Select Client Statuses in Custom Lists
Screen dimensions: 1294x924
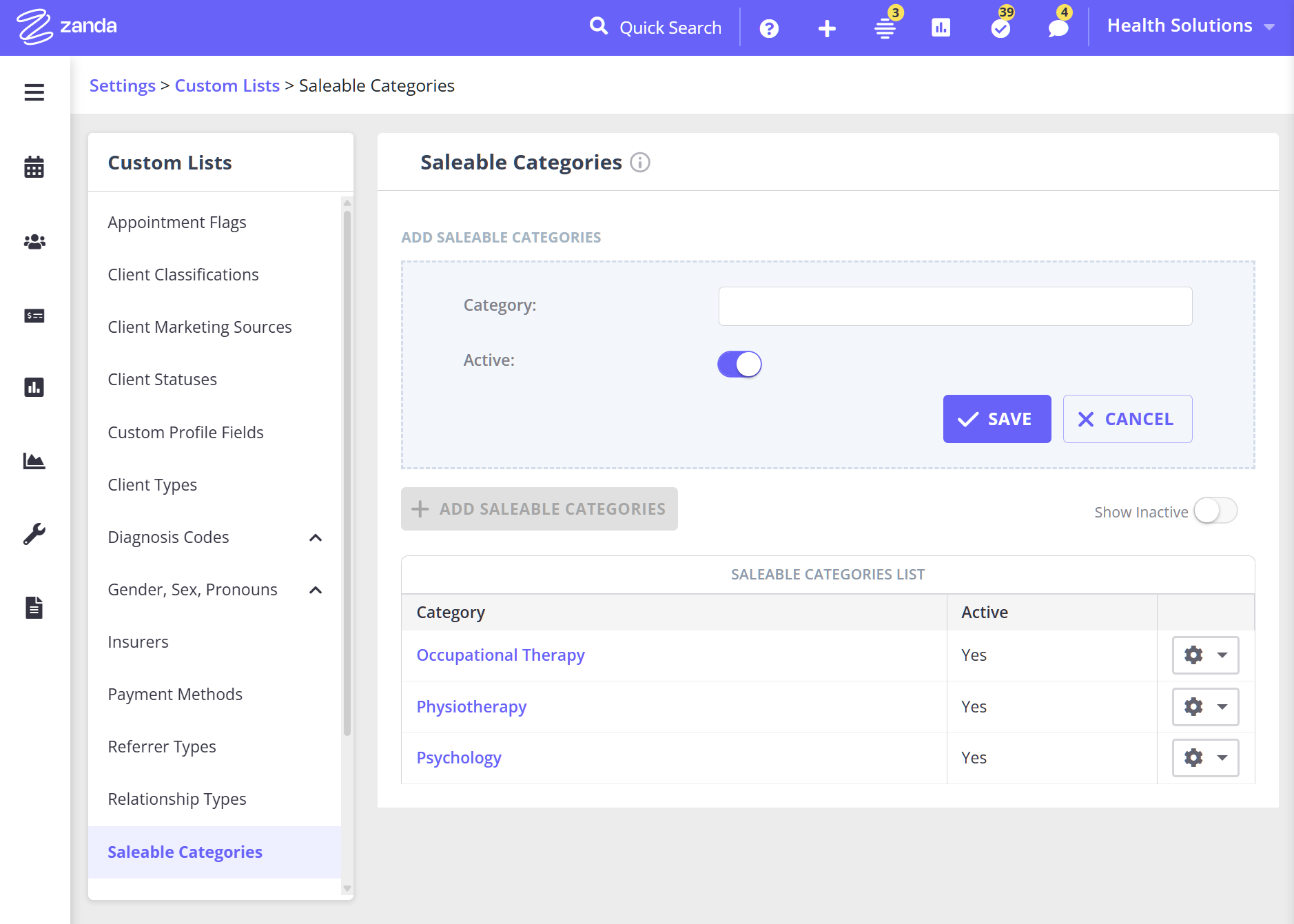click(162, 380)
